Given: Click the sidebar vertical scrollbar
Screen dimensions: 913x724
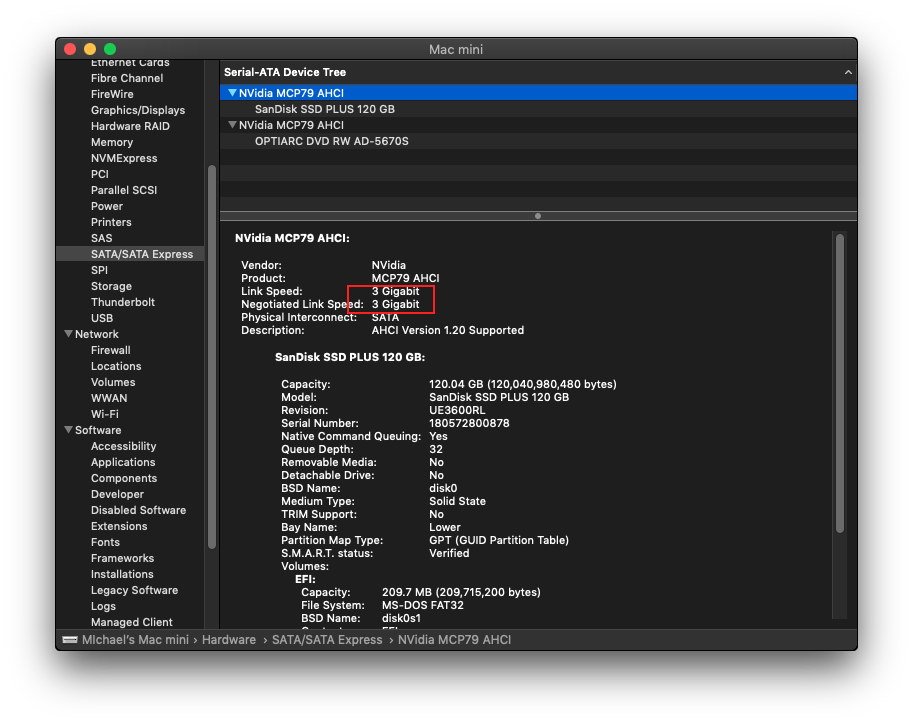Looking at the screenshot, I should click(212, 357).
